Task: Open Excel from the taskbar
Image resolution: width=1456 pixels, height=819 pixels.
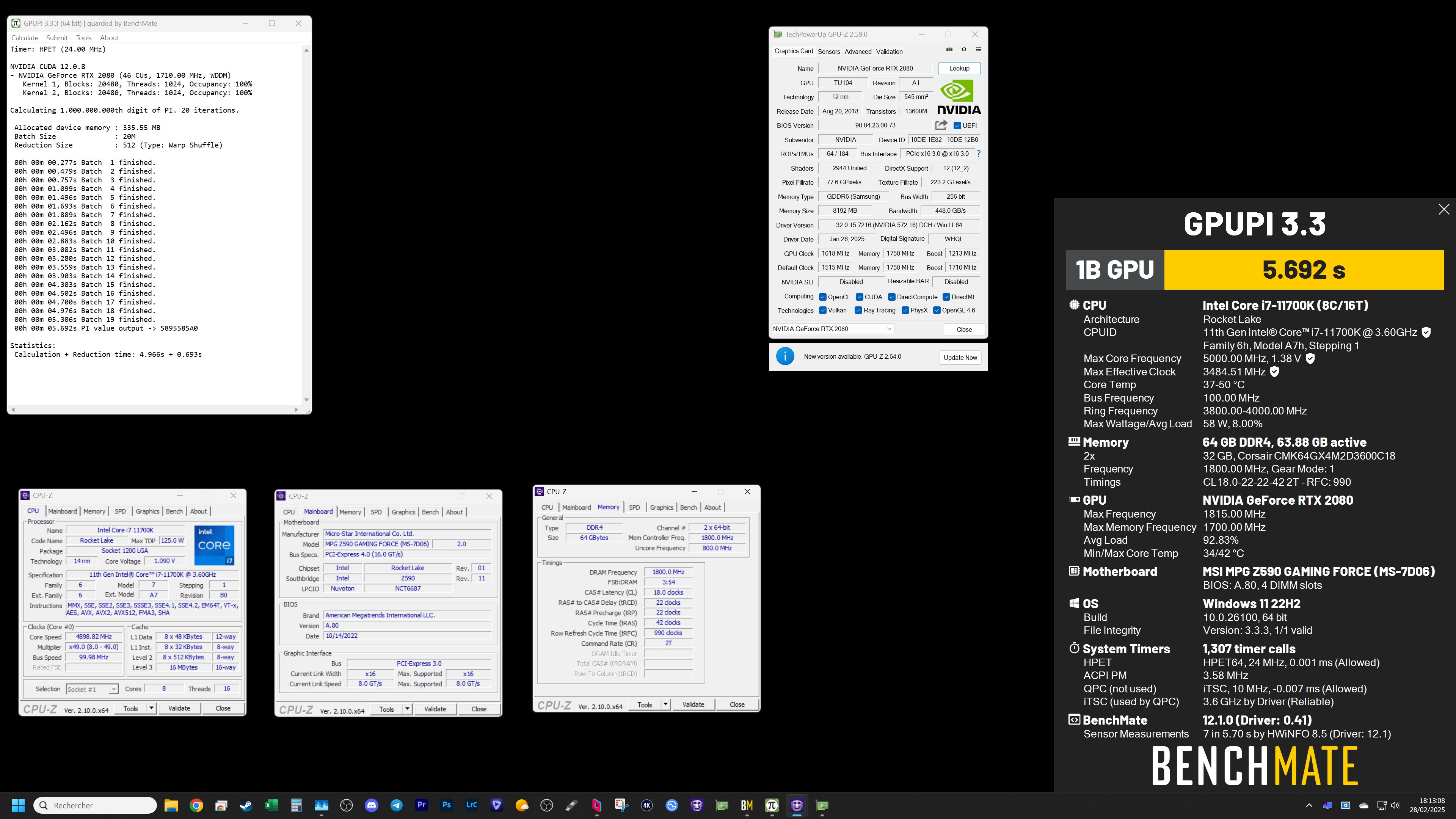Action: tap(271, 805)
